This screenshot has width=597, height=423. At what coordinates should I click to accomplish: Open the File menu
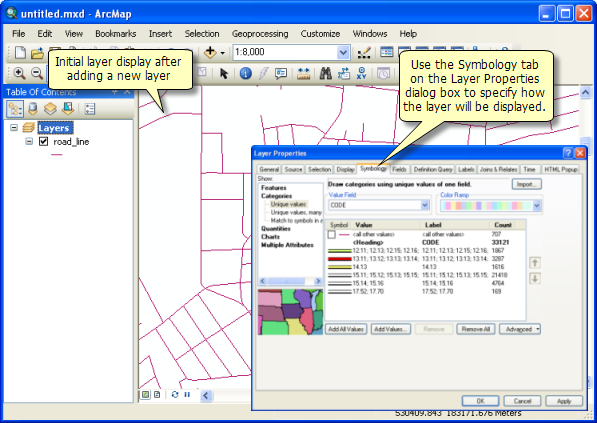(x=19, y=34)
